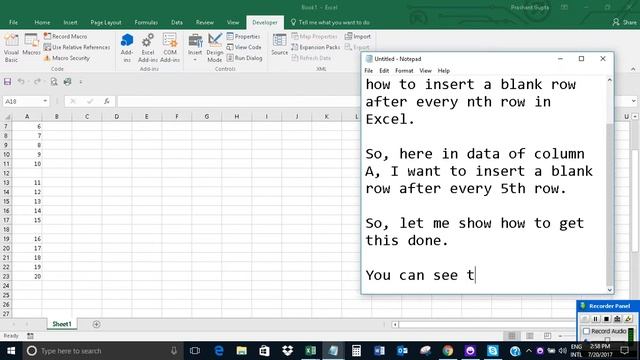Click the Insert Function fx icon
This screenshot has height=360, width=640.
(107, 101)
